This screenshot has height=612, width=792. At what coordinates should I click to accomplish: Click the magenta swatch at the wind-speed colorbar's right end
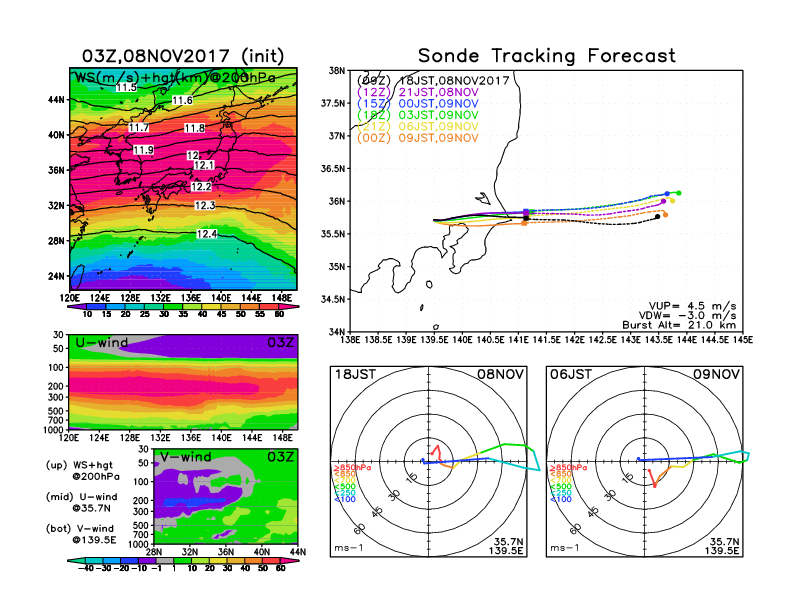pos(288,307)
